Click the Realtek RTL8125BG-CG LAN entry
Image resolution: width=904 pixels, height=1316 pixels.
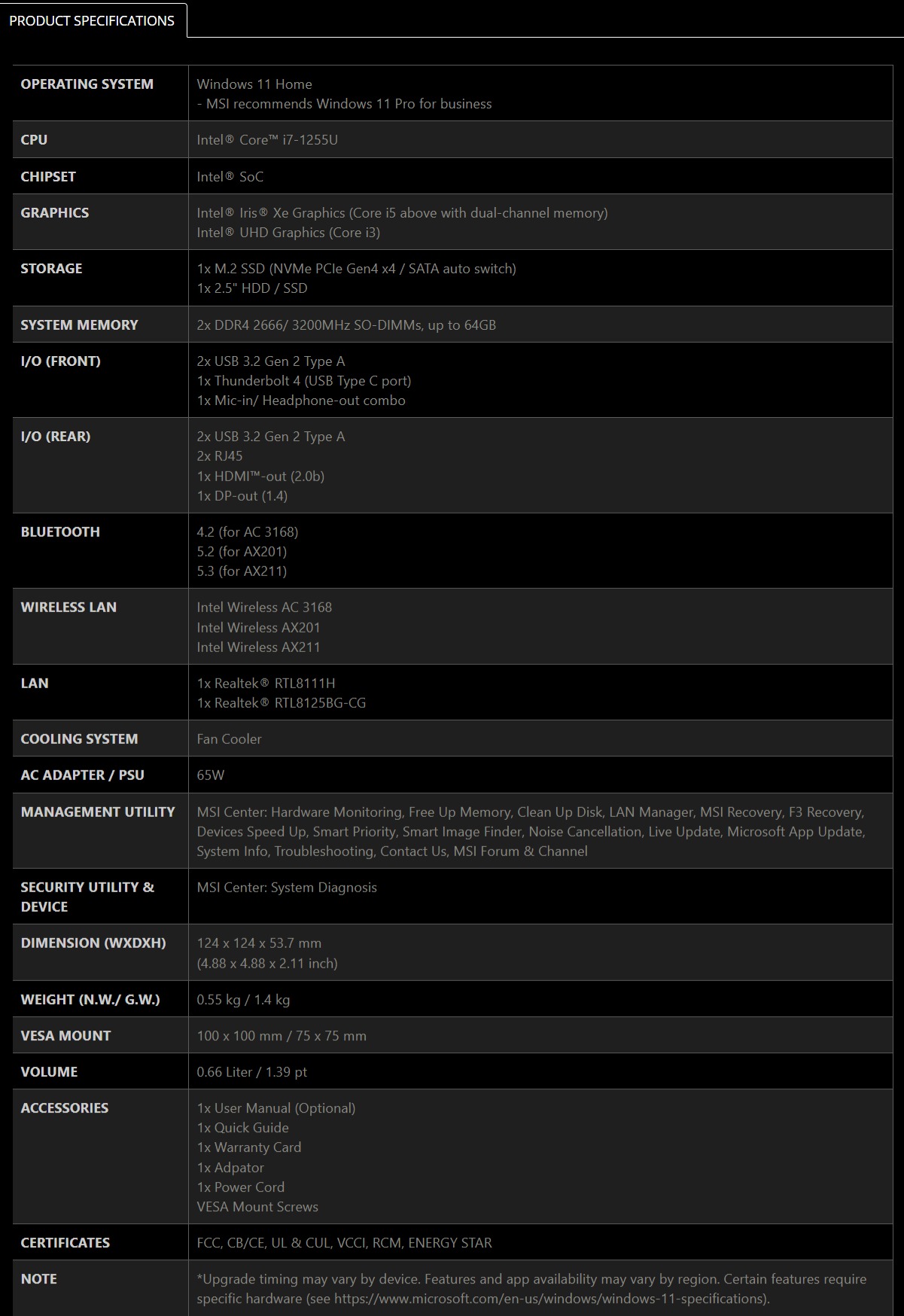click(282, 702)
